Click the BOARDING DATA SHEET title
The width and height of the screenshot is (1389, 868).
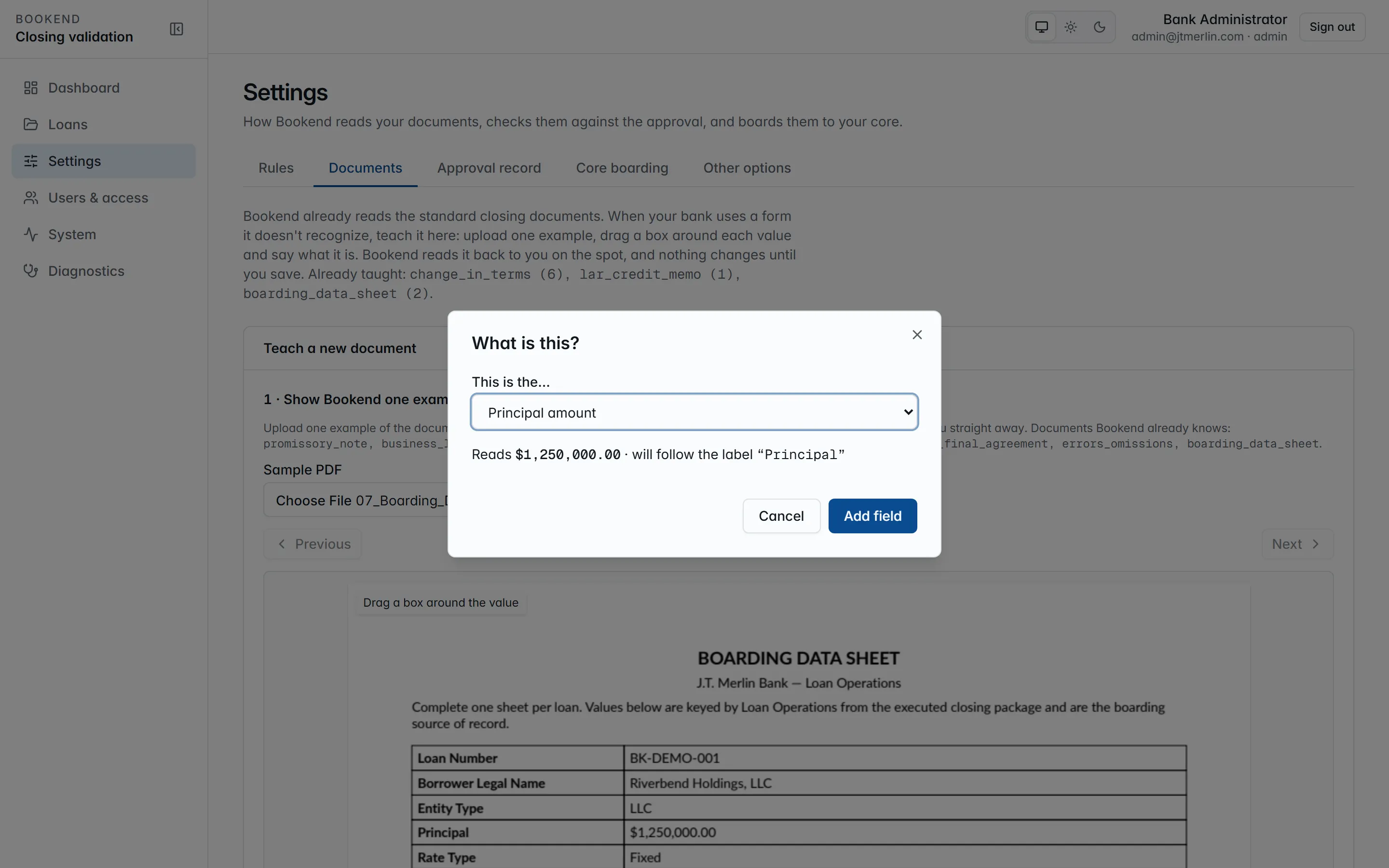click(x=798, y=658)
